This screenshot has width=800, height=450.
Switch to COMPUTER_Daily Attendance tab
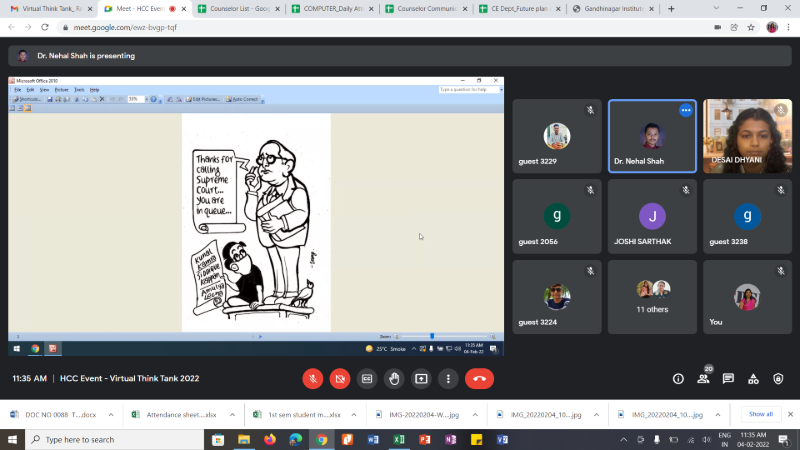333,9
